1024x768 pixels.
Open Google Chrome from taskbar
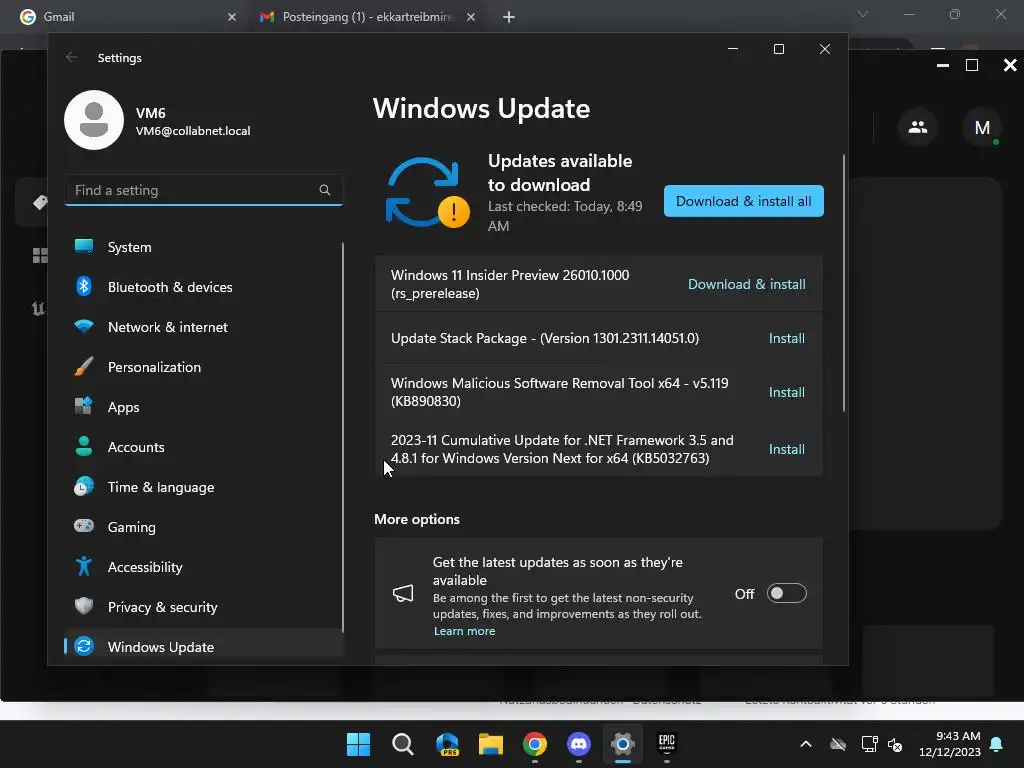535,744
